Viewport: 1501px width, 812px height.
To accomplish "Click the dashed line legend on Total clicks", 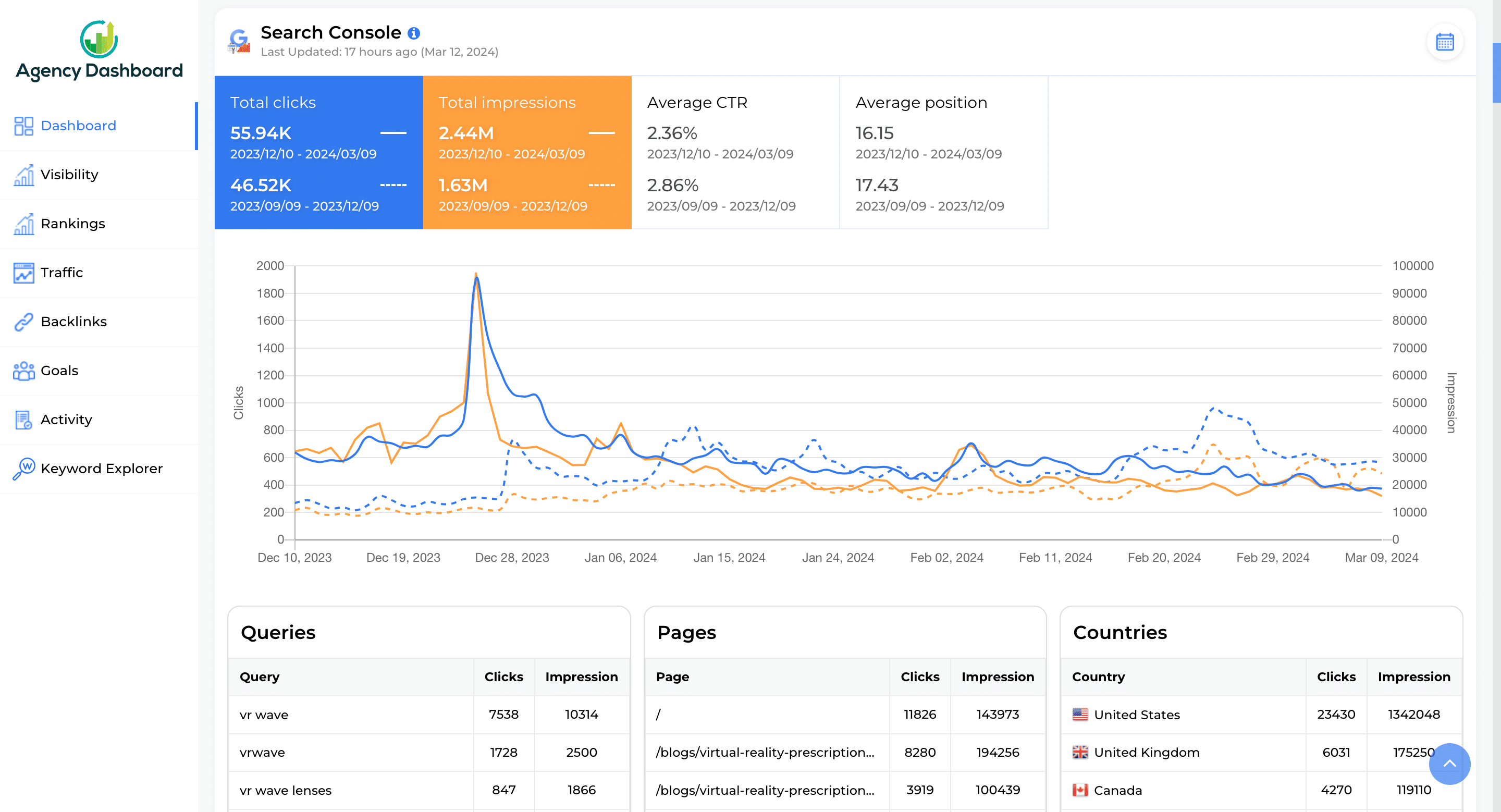I will point(393,185).
